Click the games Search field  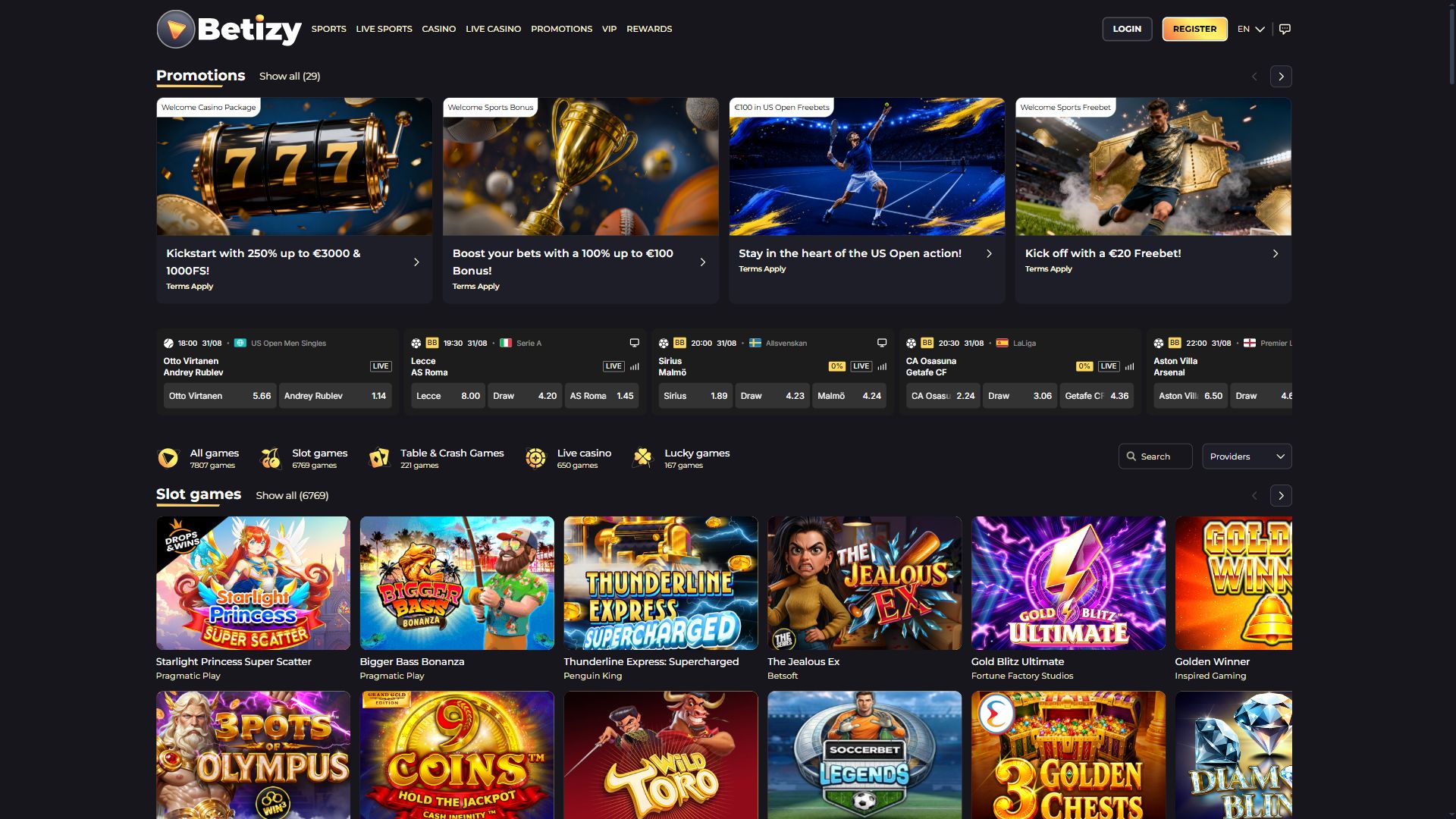(1155, 457)
